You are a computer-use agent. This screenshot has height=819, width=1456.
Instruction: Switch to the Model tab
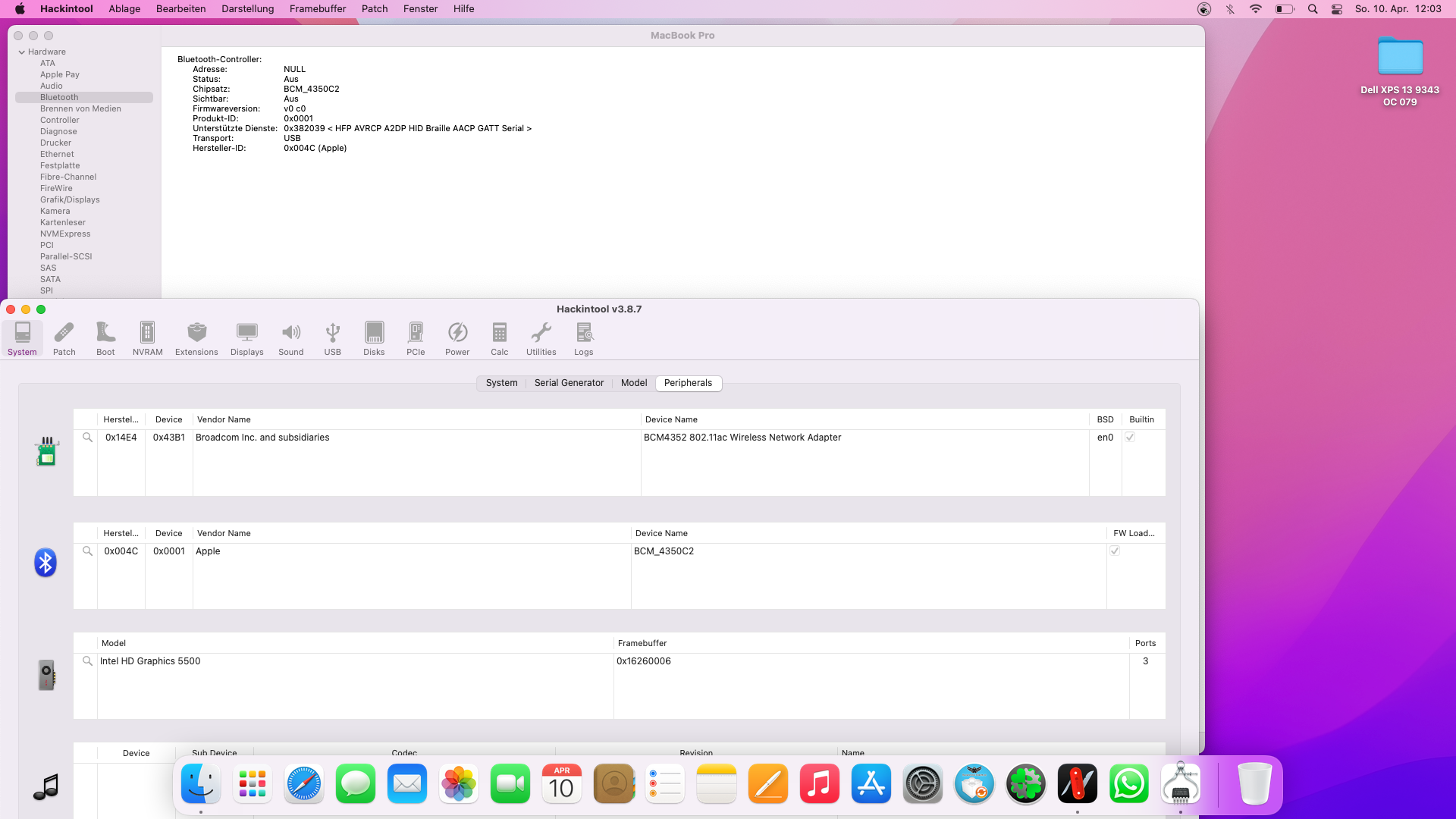coord(633,383)
